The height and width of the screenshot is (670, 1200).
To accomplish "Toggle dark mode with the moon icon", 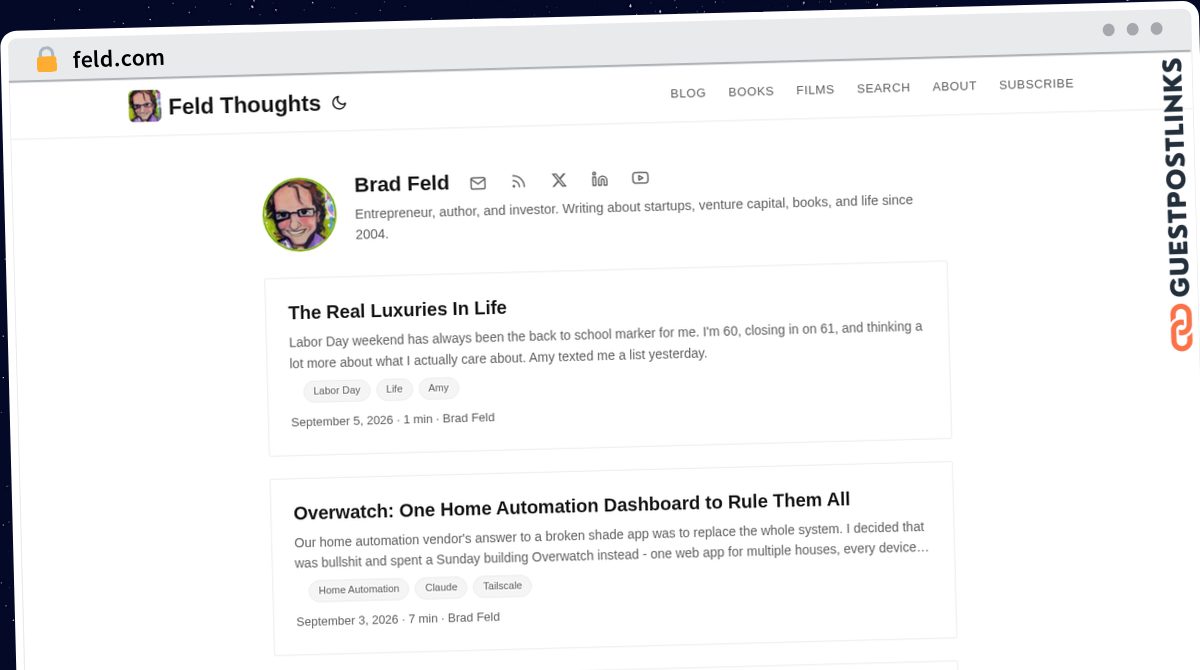I will (339, 102).
